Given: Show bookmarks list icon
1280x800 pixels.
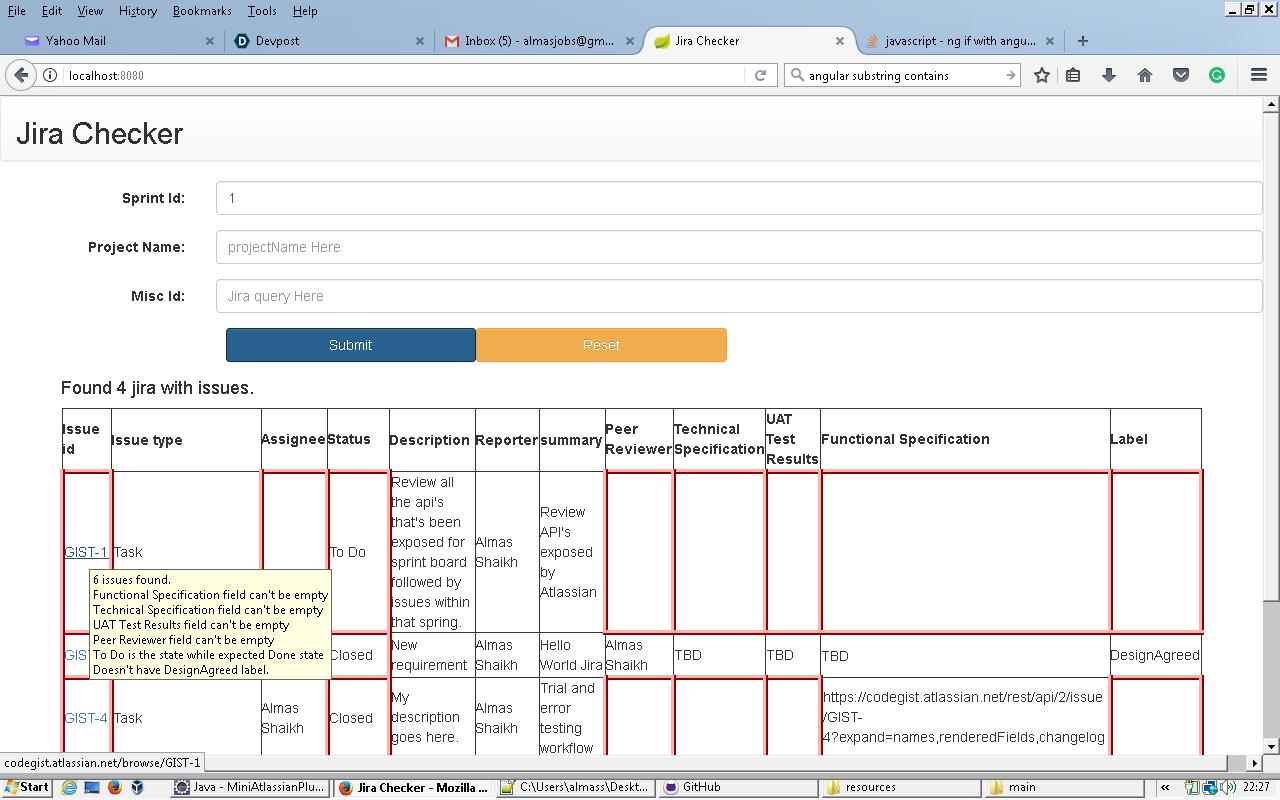Looking at the screenshot, I should (1073, 75).
